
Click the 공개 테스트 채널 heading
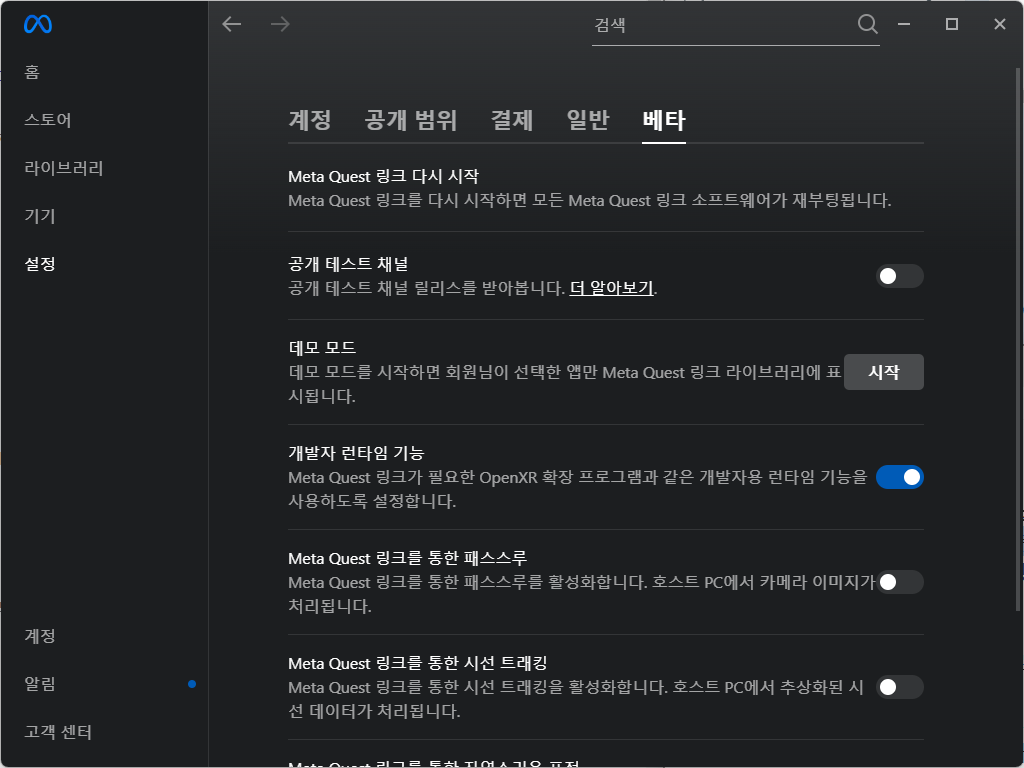tap(348, 264)
